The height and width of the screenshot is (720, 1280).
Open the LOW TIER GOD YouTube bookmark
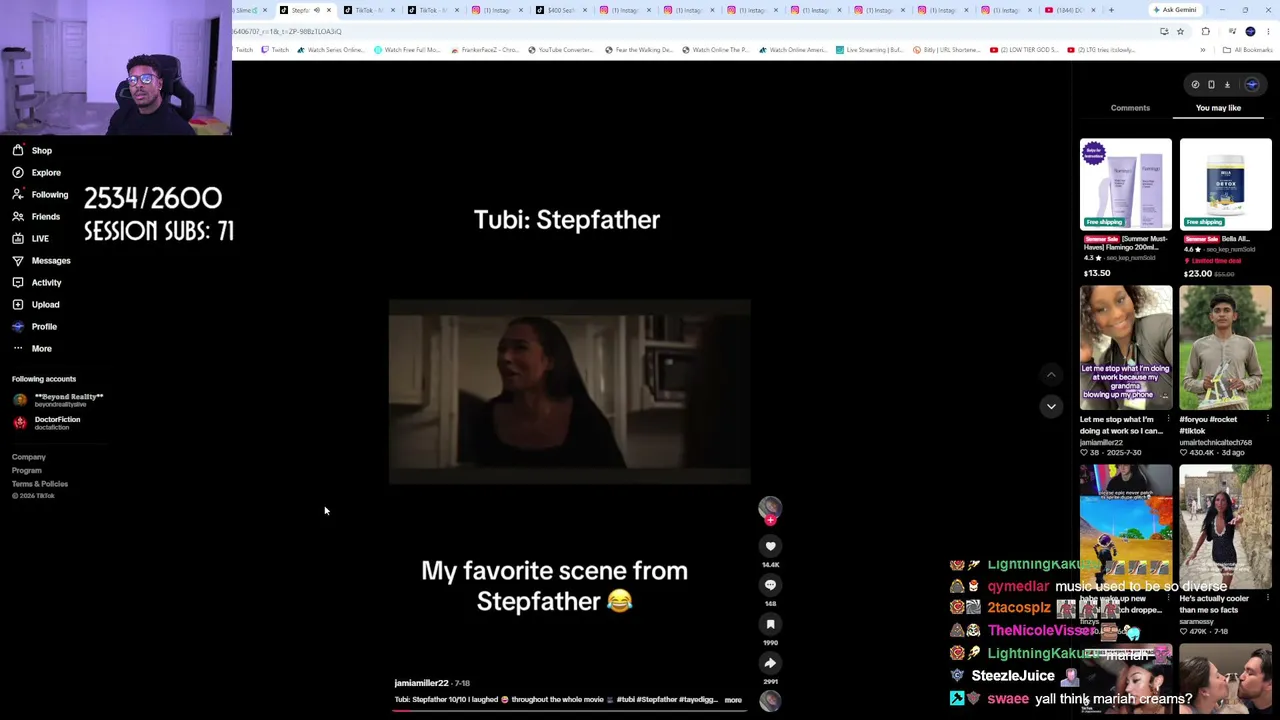click(x=1025, y=50)
